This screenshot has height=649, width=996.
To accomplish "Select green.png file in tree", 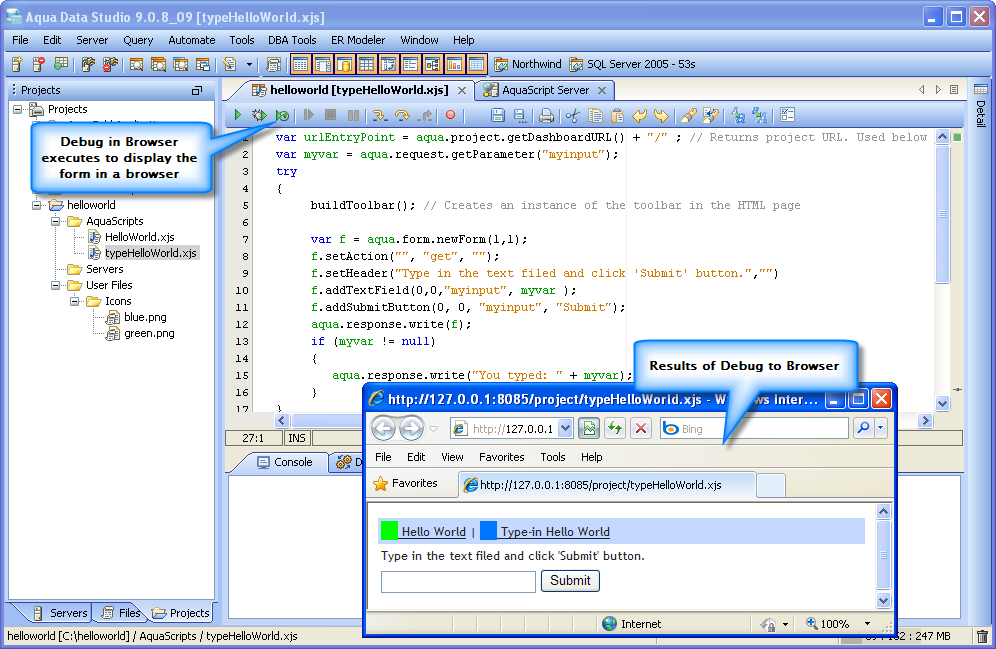I will pos(149,333).
